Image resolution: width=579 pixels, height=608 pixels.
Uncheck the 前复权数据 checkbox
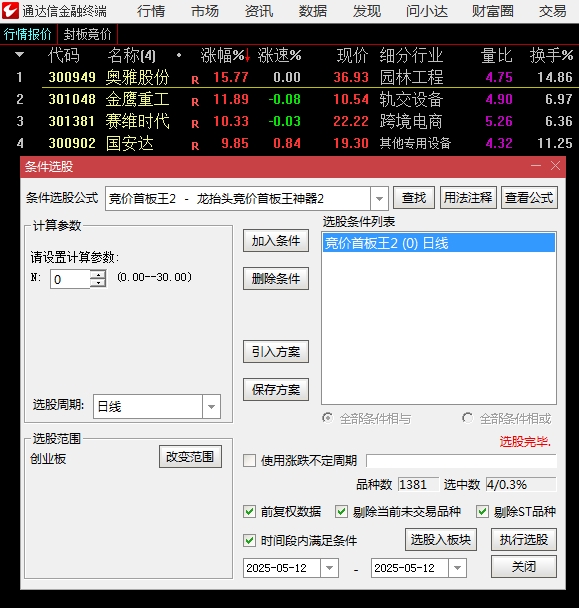(249, 511)
